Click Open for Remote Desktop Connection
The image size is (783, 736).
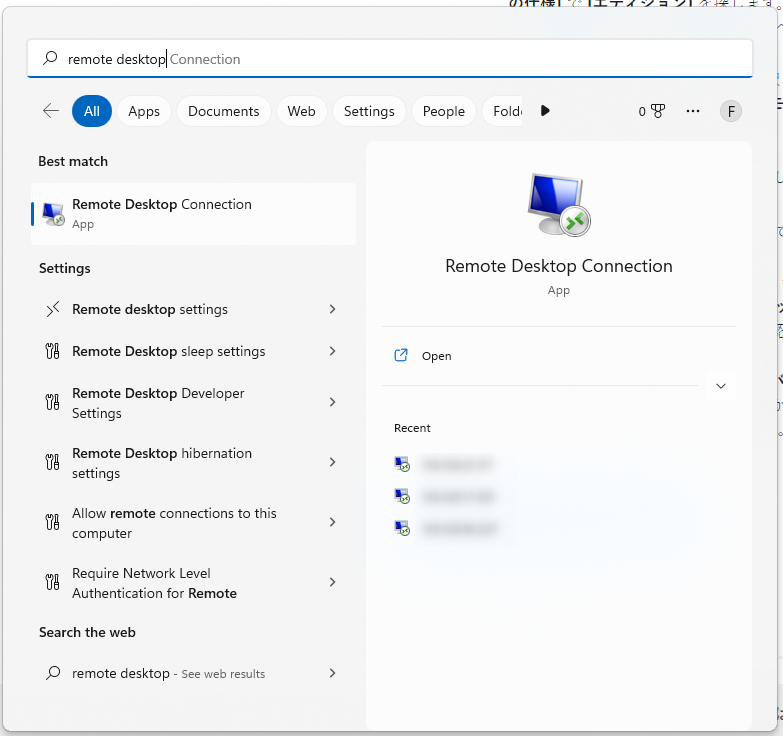point(559,356)
